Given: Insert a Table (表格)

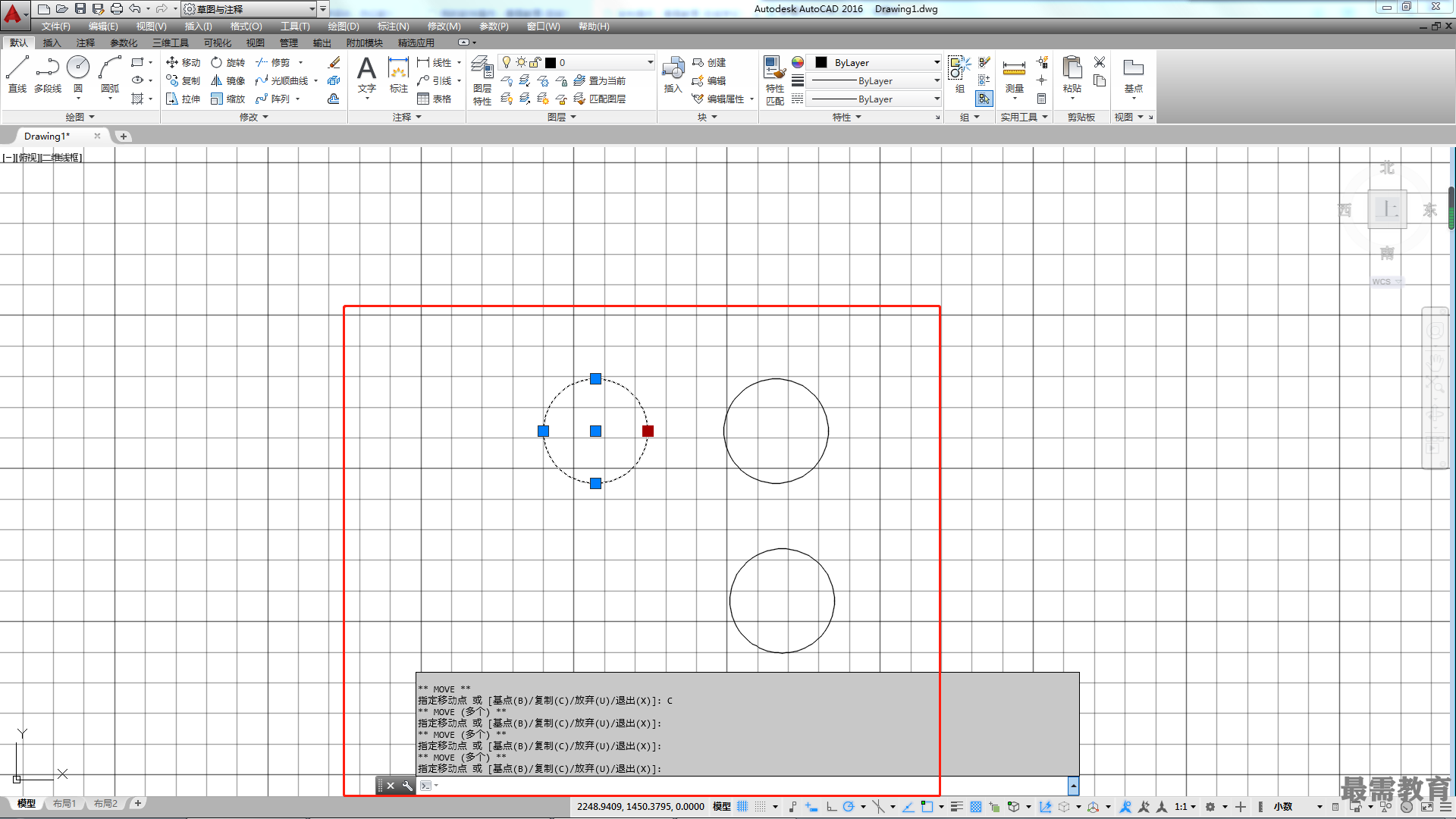Looking at the screenshot, I should 435,99.
